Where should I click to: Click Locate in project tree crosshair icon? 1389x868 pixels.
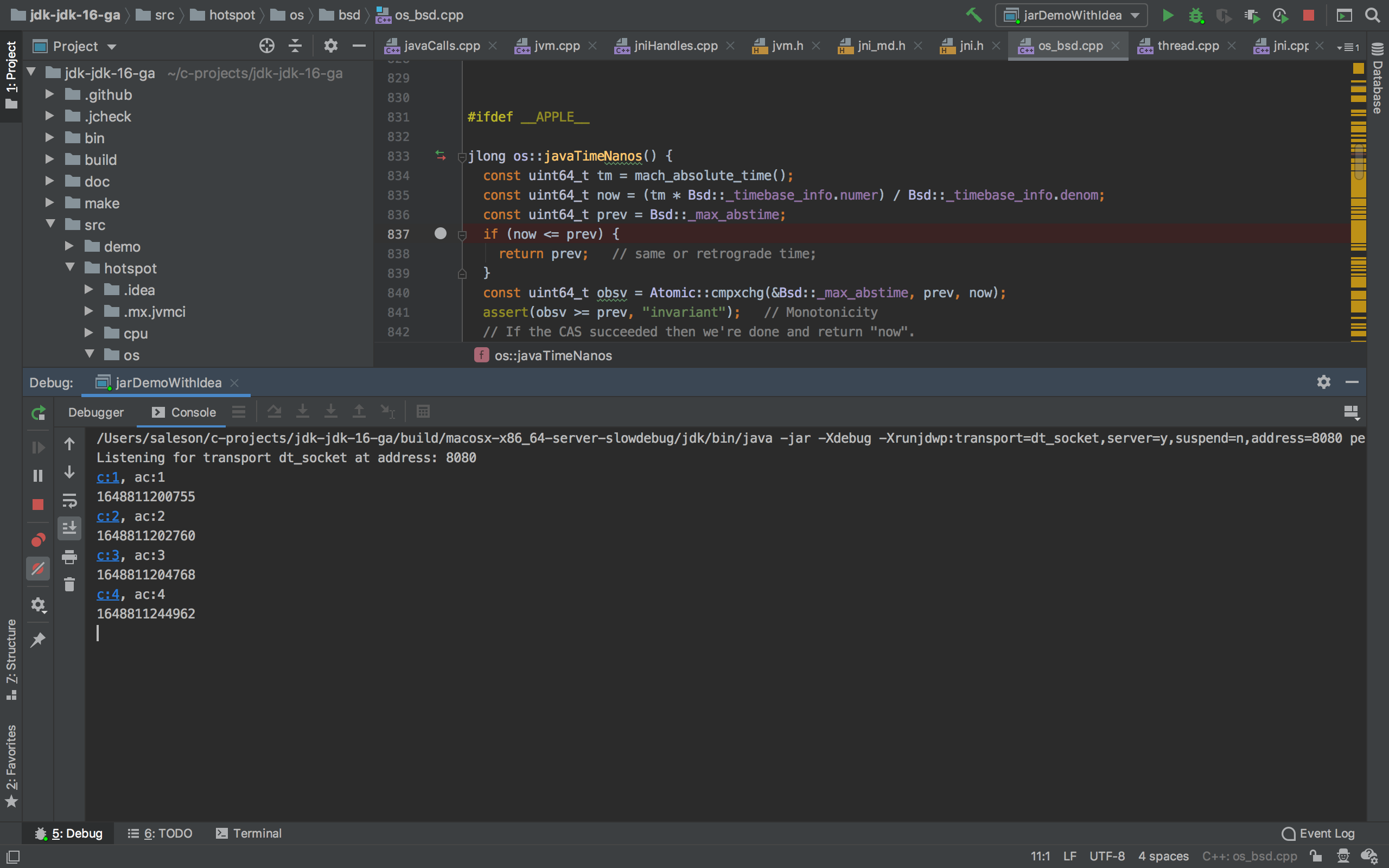click(266, 46)
